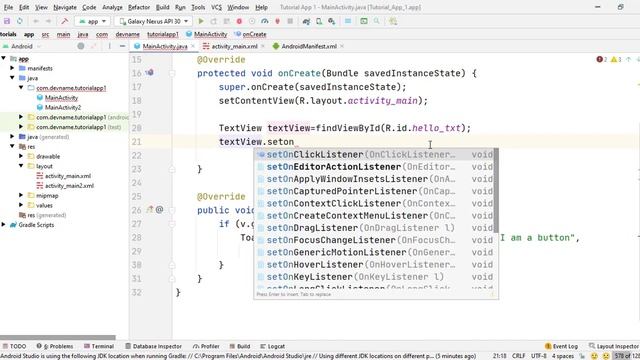640x360 pixels.
Task: Open the Android project view dropdown
Action: [x=21, y=46]
